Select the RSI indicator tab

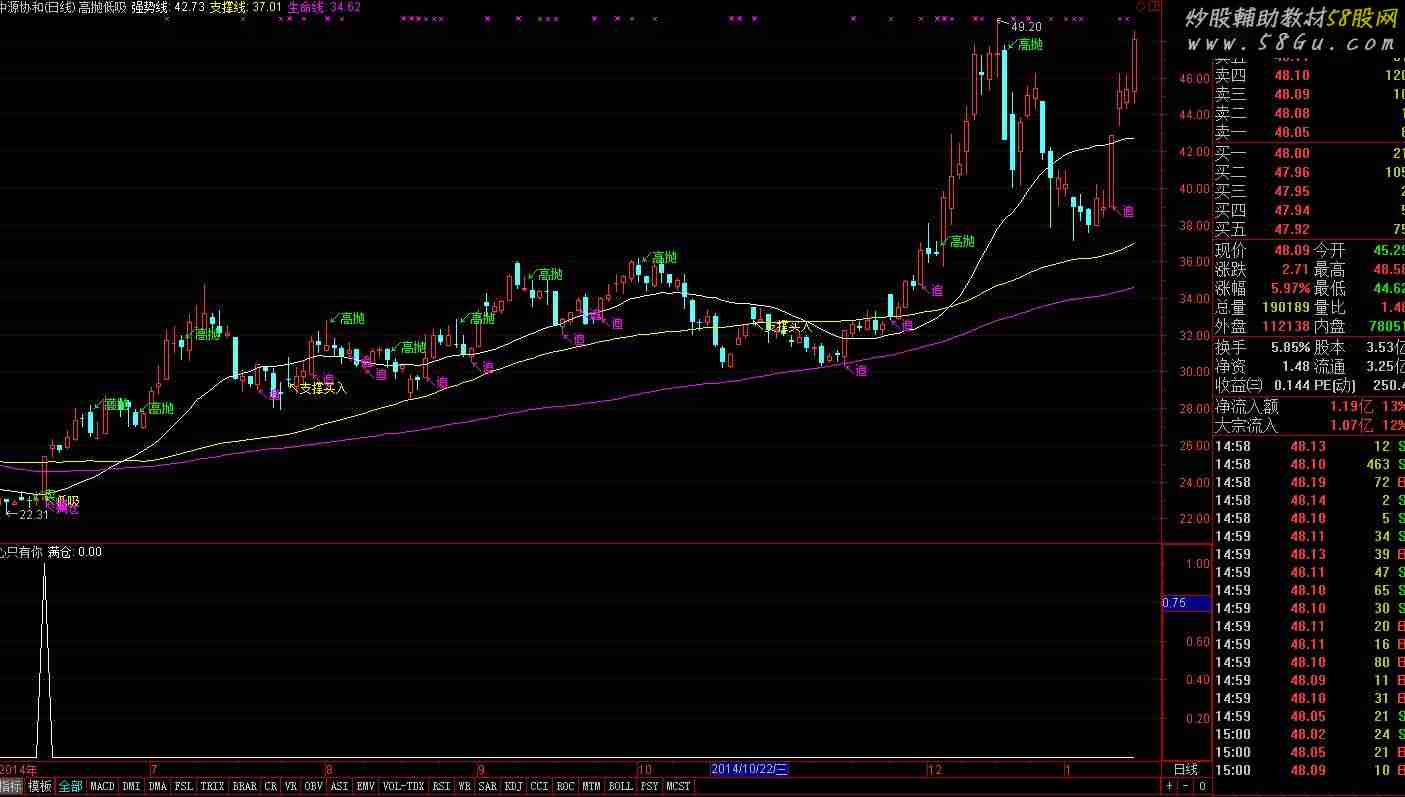click(x=441, y=787)
